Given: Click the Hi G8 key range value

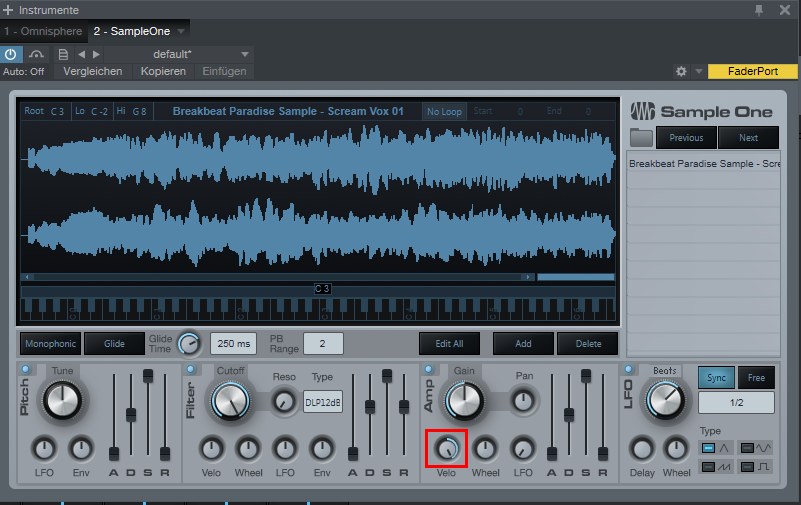Looking at the screenshot, I should point(139,111).
